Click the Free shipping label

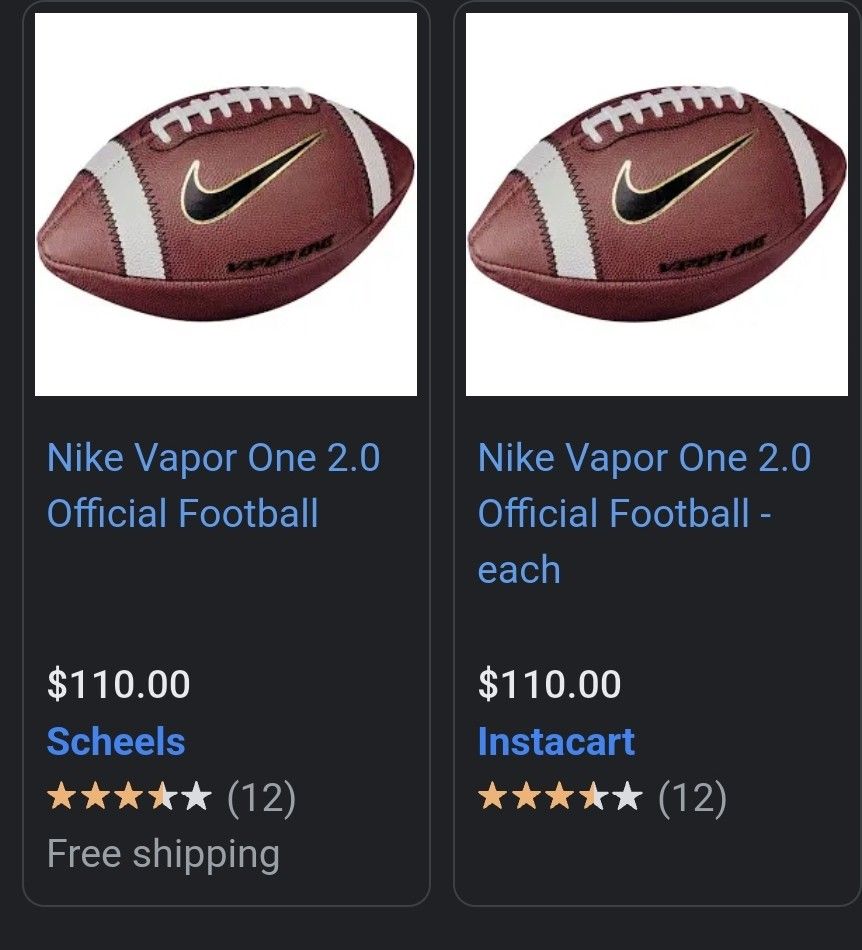click(164, 855)
